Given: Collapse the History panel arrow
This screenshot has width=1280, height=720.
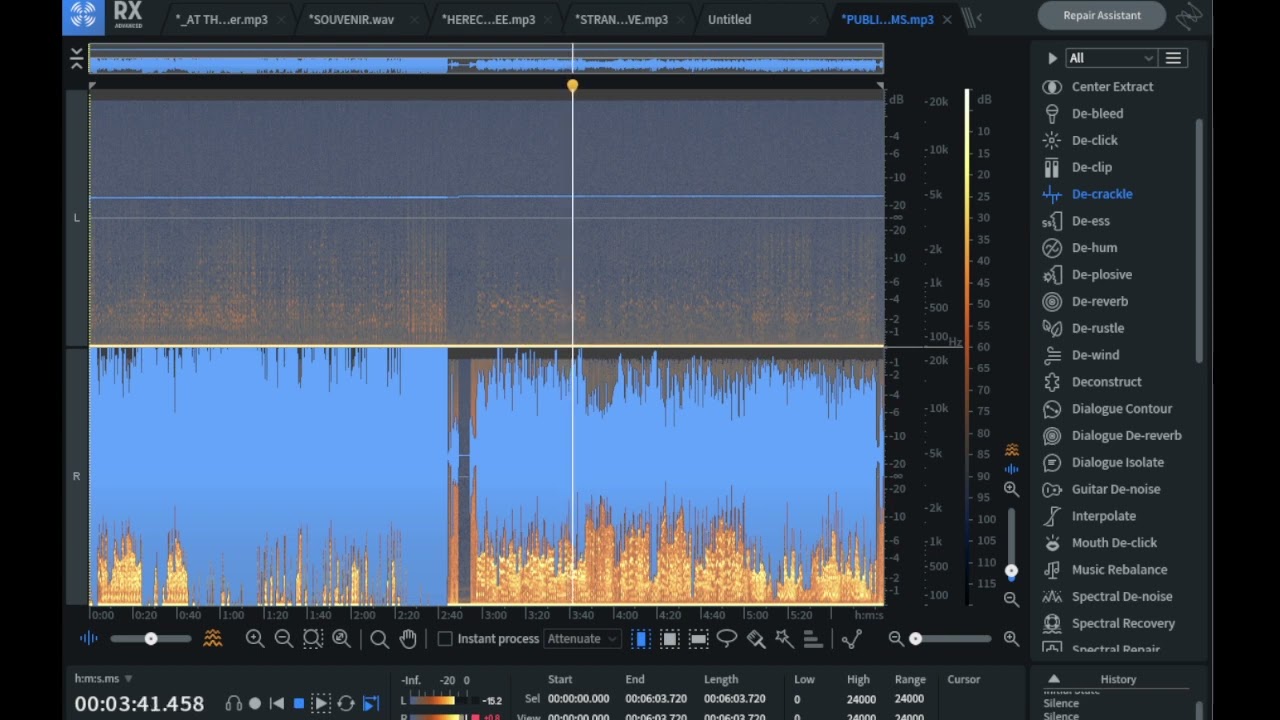Looking at the screenshot, I should [1054, 679].
